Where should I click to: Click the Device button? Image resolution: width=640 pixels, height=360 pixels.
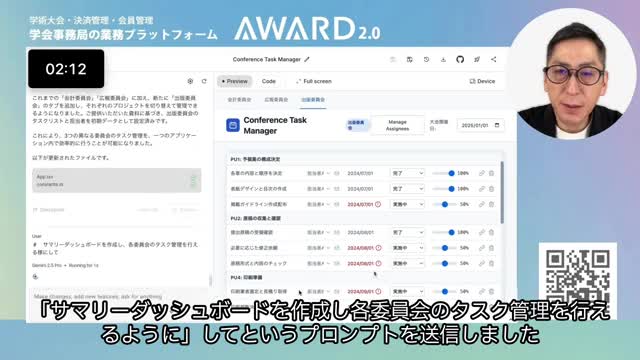[x=482, y=81]
